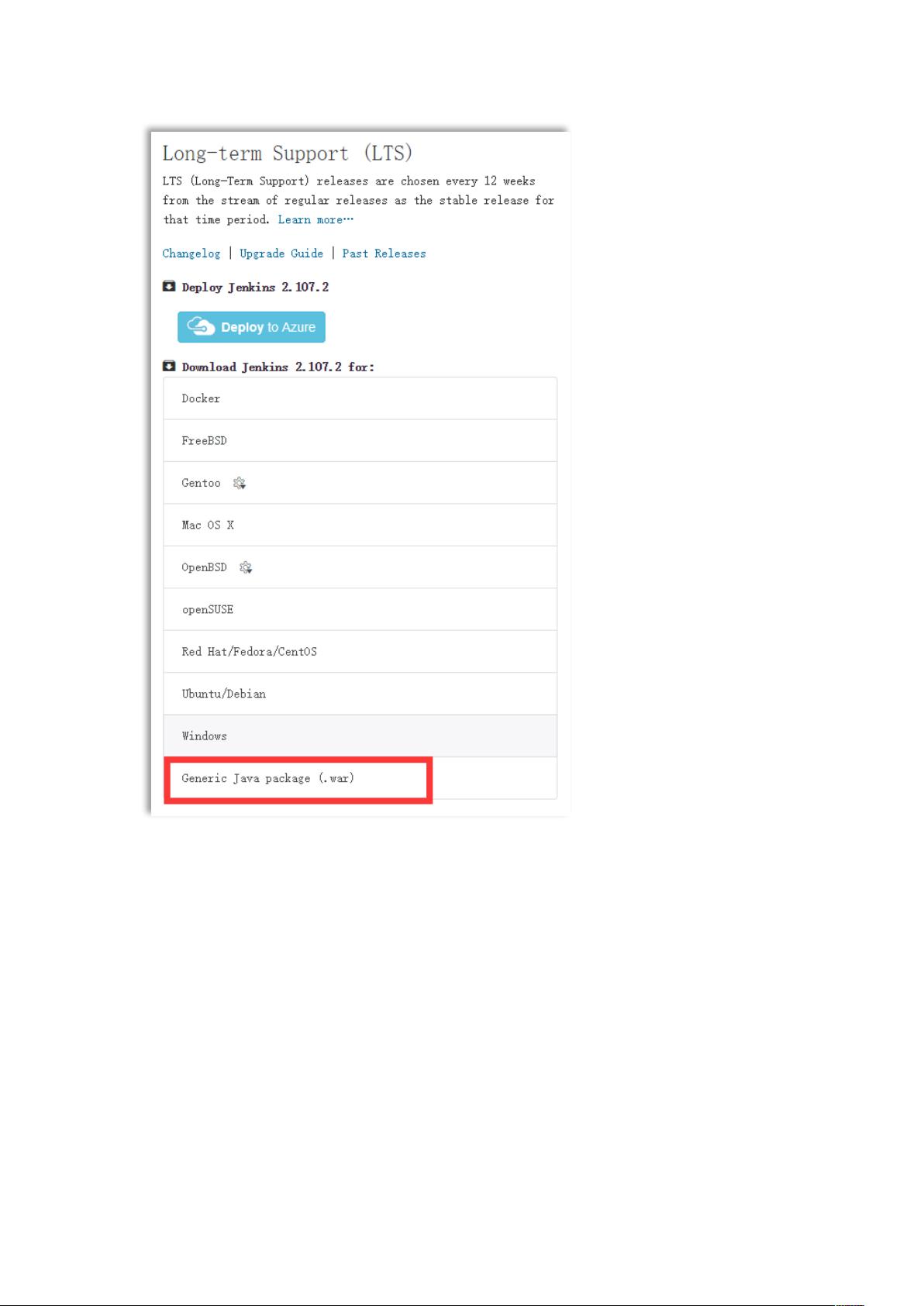
Task: Open the Changelog link
Action: click(191, 253)
